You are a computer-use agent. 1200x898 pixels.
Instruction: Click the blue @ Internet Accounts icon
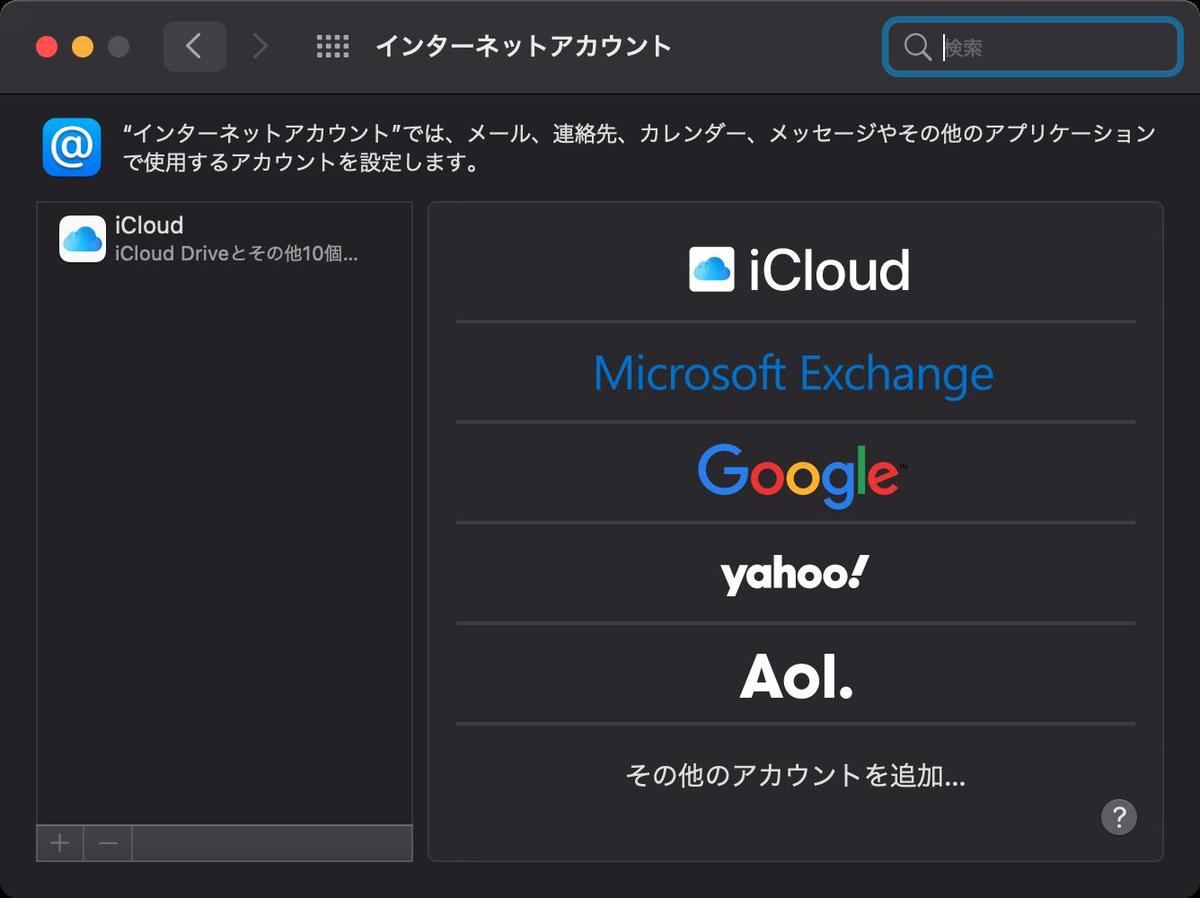click(72, 147)
